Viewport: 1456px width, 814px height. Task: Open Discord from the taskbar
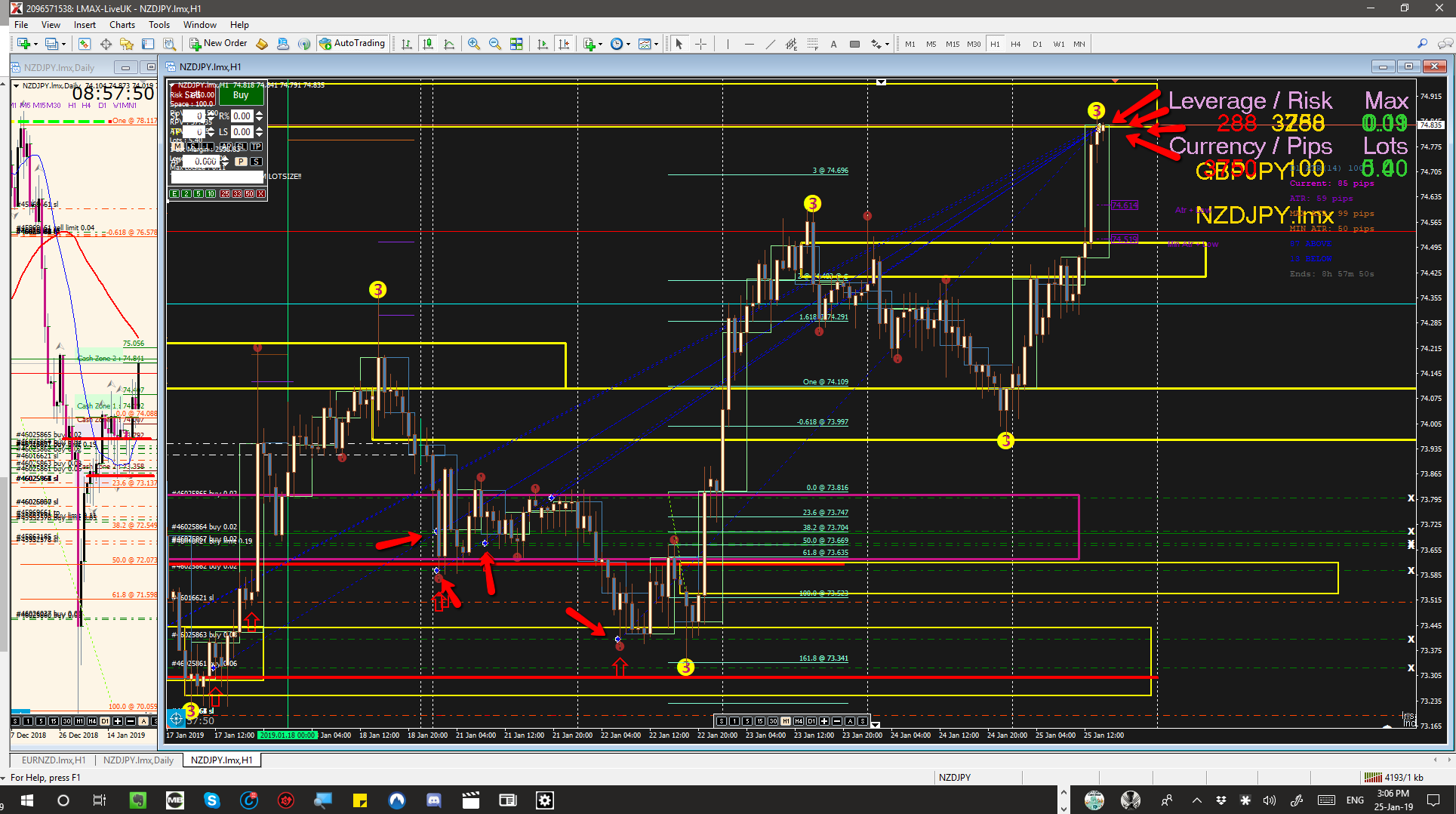[x=433, y=800]
